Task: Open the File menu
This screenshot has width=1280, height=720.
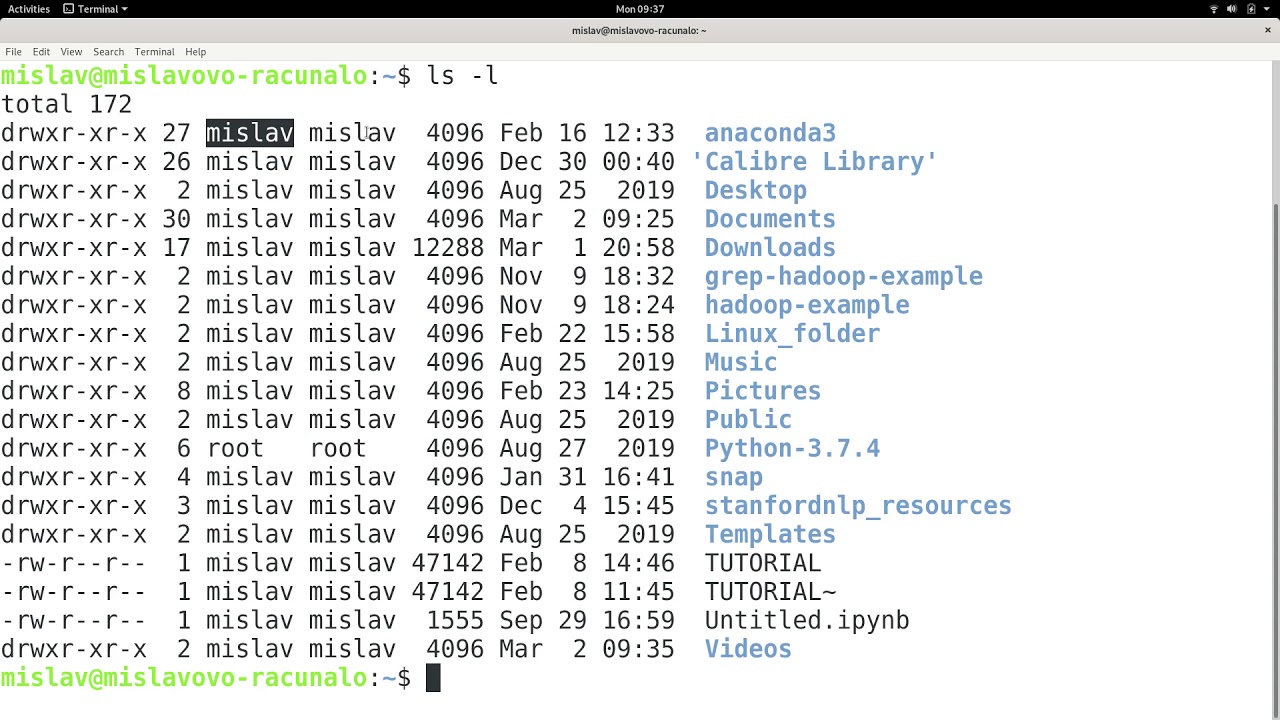Action: (13, 52)
